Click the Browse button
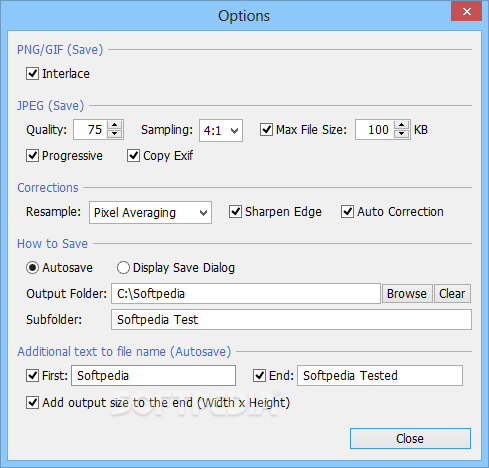 (x=407, y=294)
